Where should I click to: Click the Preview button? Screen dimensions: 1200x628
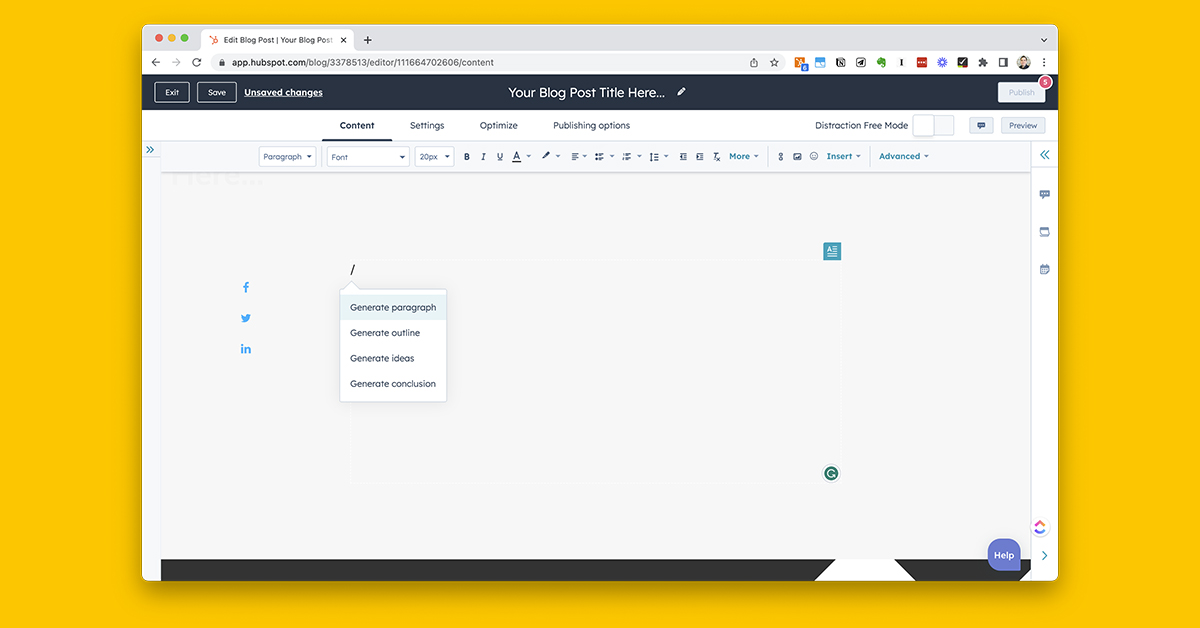tap(1023, 126)
